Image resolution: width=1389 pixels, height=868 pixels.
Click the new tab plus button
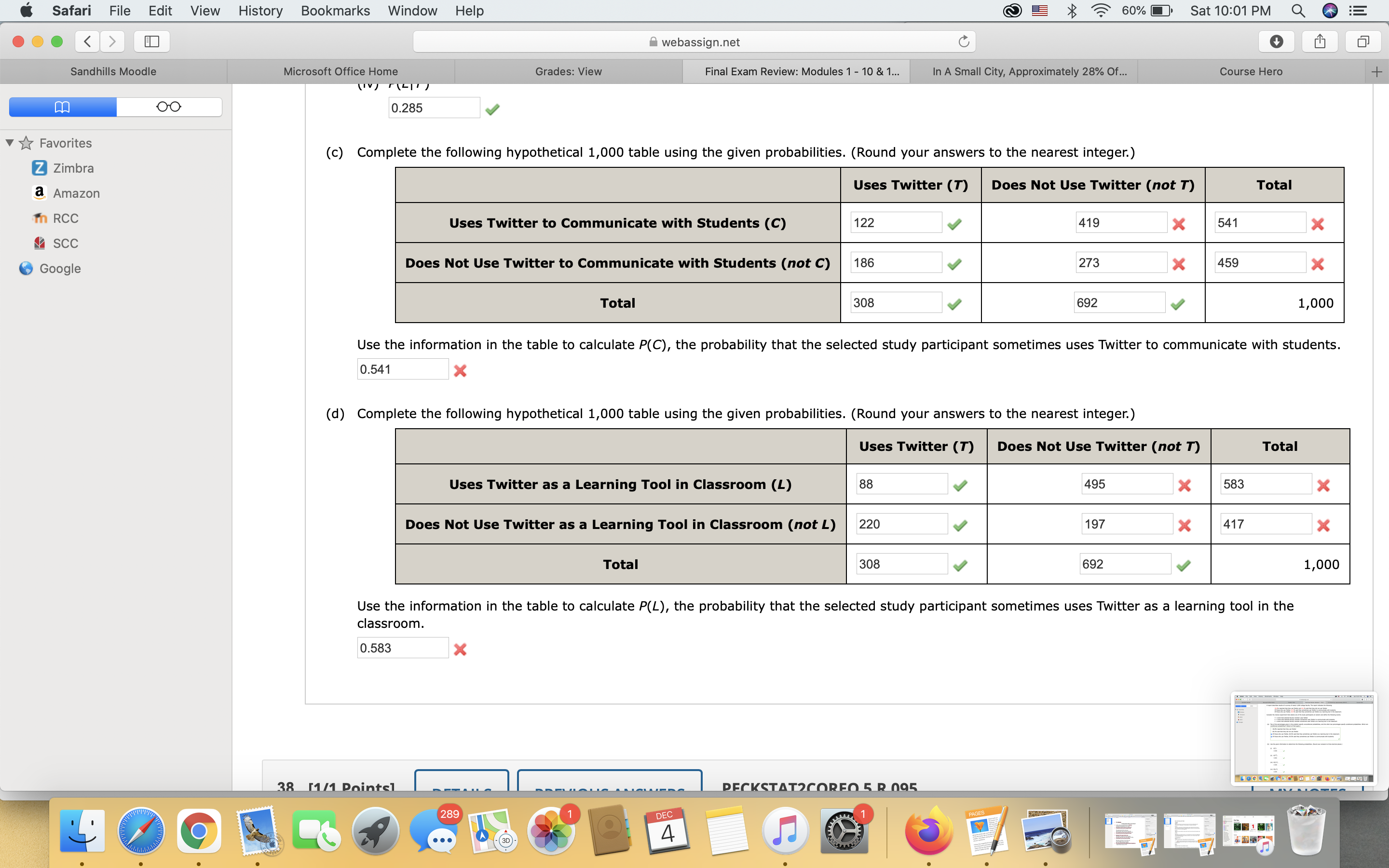pyautogui.click(x=1376, y=72)
